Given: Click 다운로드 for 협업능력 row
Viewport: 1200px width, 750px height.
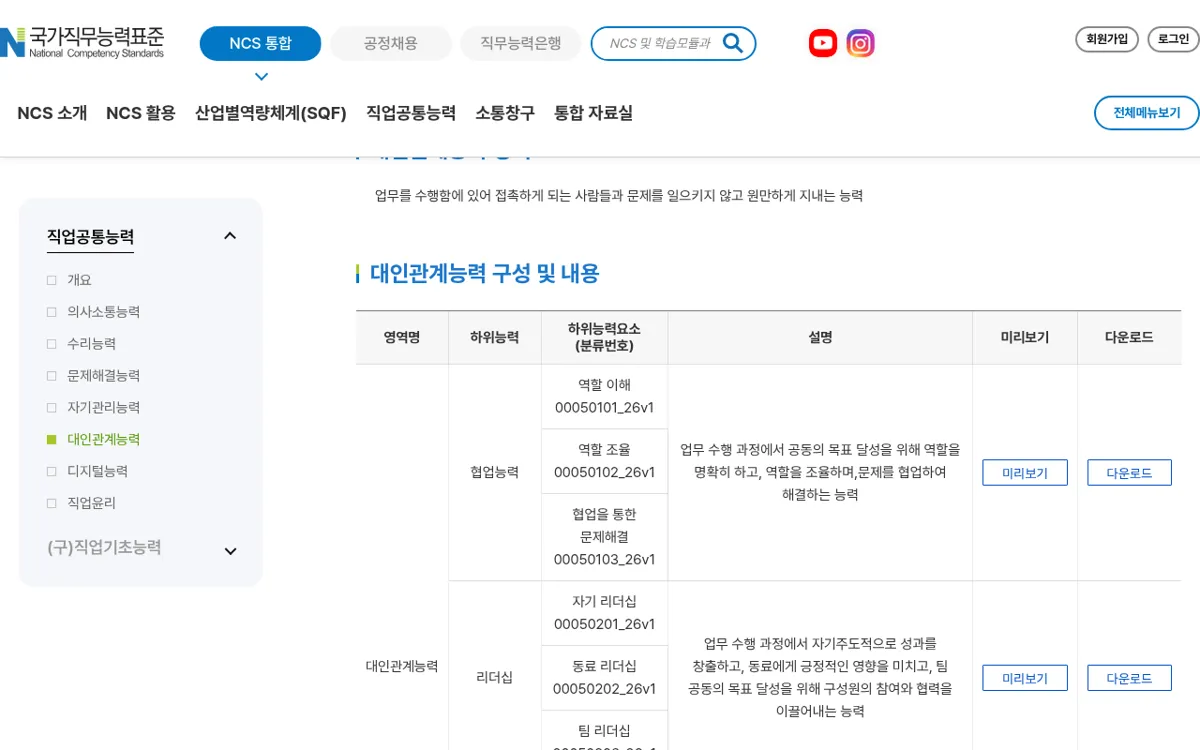Looking at the screenshot, I should (x=1129, y=473).
